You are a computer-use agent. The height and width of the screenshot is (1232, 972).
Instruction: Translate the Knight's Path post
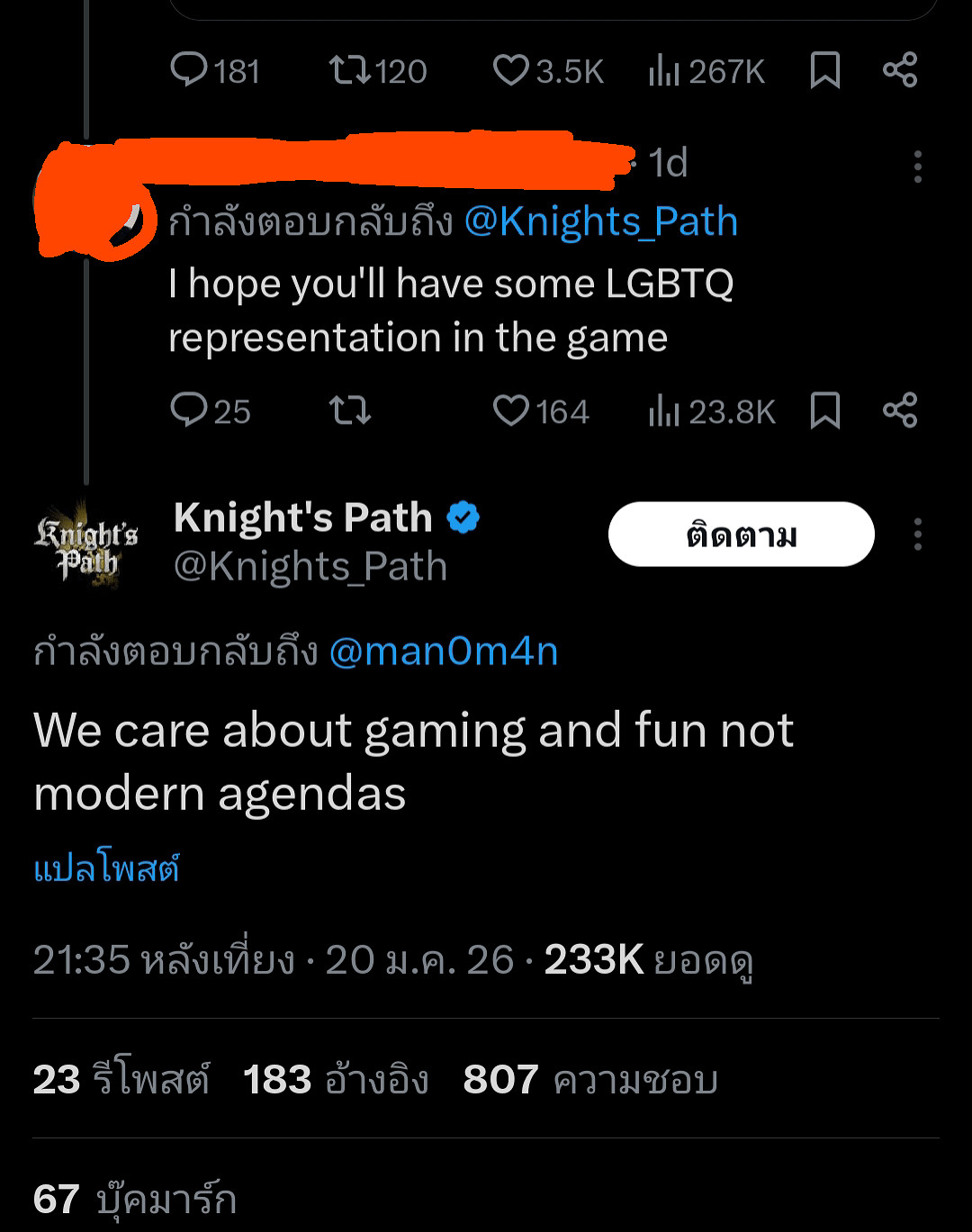(x=106, y=868)
